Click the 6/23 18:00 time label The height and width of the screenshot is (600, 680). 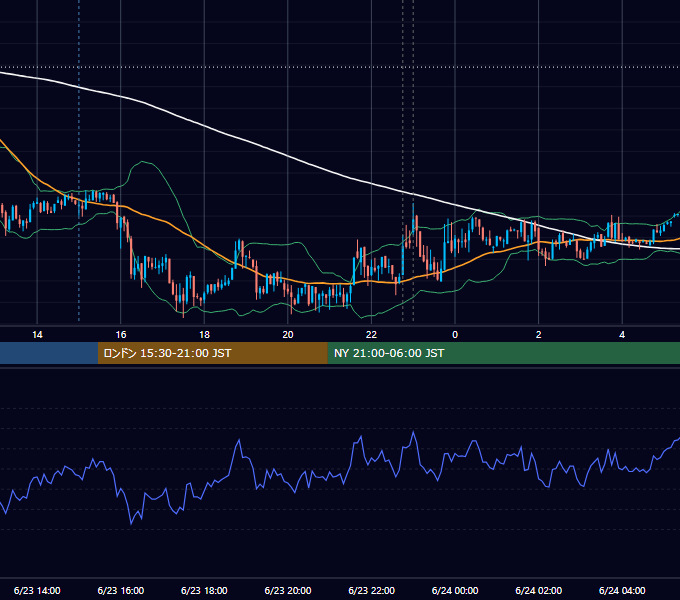[204, 590]
